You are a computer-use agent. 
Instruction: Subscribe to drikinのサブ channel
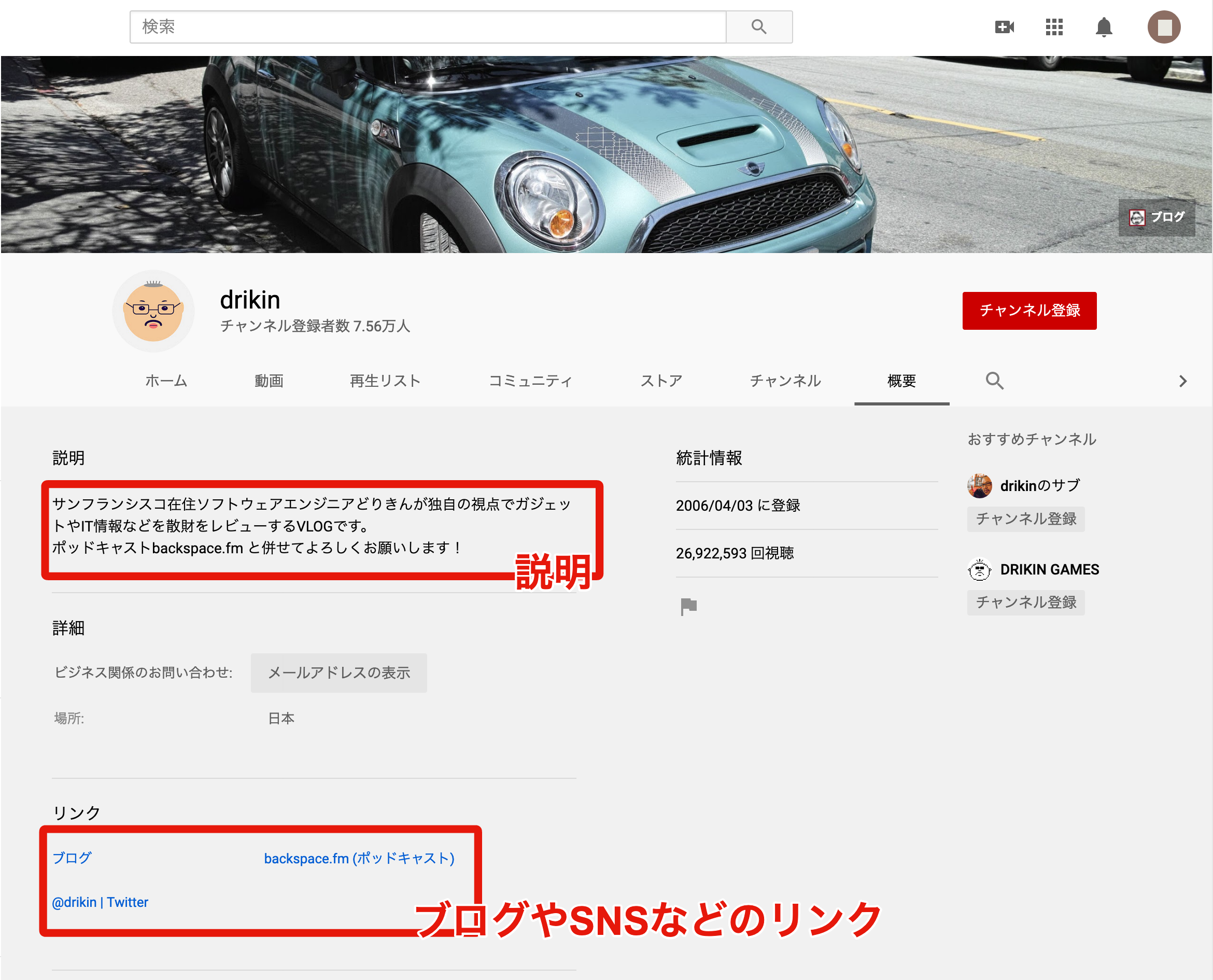click(x=1025, y=519)
